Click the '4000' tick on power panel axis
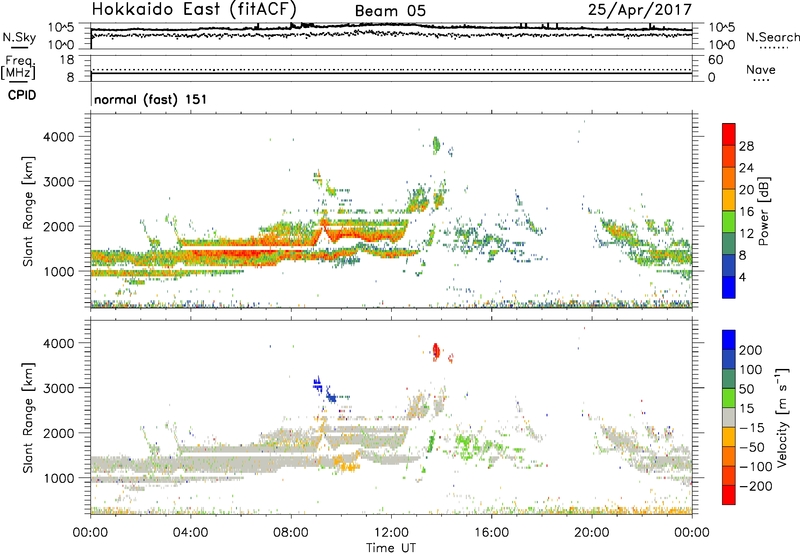This screenshot has width=800, height=554. pos(59,137)
